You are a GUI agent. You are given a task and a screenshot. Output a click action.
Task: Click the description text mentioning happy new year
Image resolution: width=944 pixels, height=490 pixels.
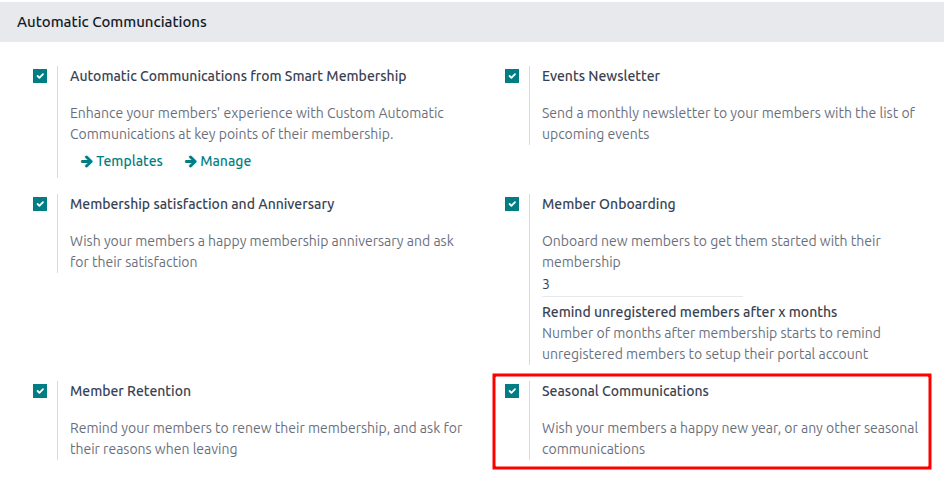[729, 438]
